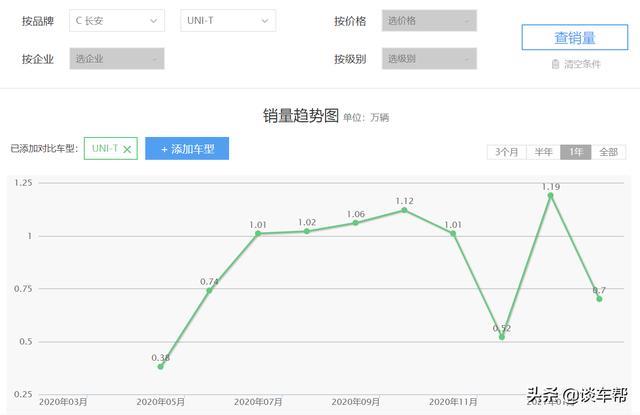The width and height of the screenshot is (640, 415).
Task: Click the 按企业 filter label
Action: click(38, 59)
